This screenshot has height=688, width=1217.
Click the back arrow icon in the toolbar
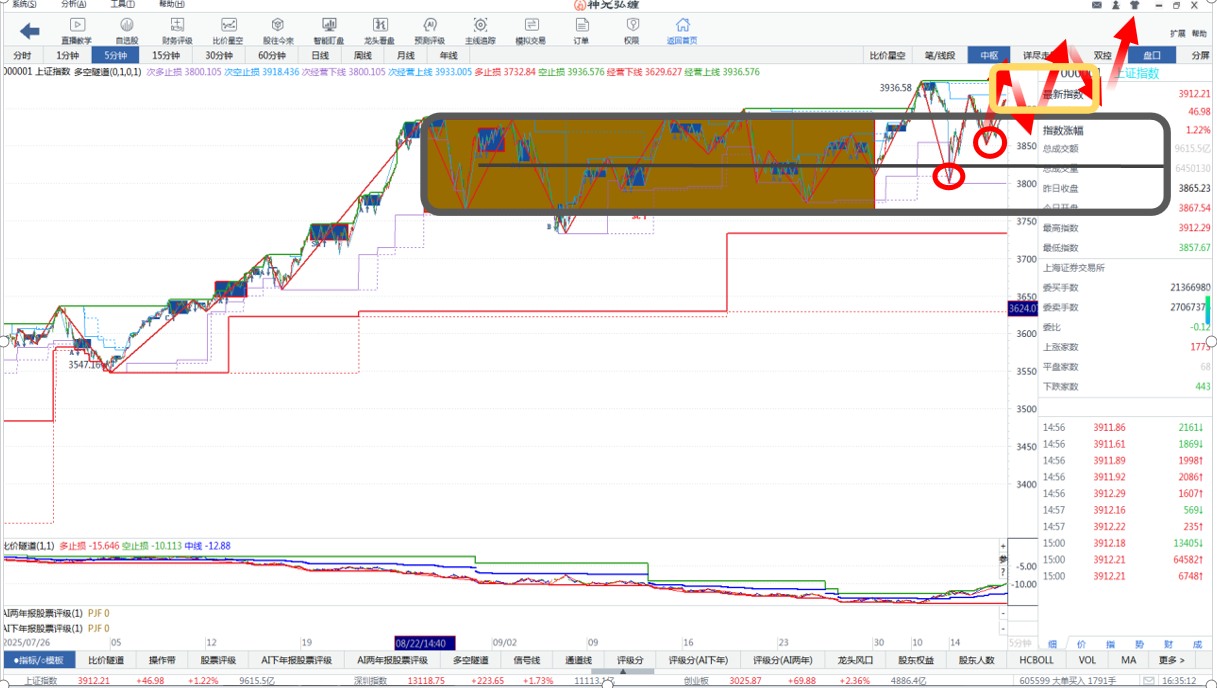coord(29,31)
